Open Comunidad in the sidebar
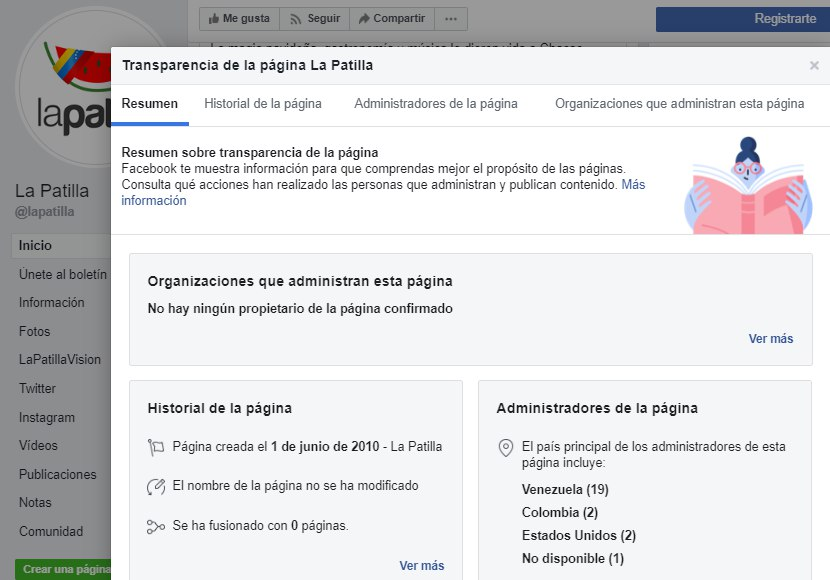Image resolution: width=830 pixels, height=580 pixels. (51, 531)
